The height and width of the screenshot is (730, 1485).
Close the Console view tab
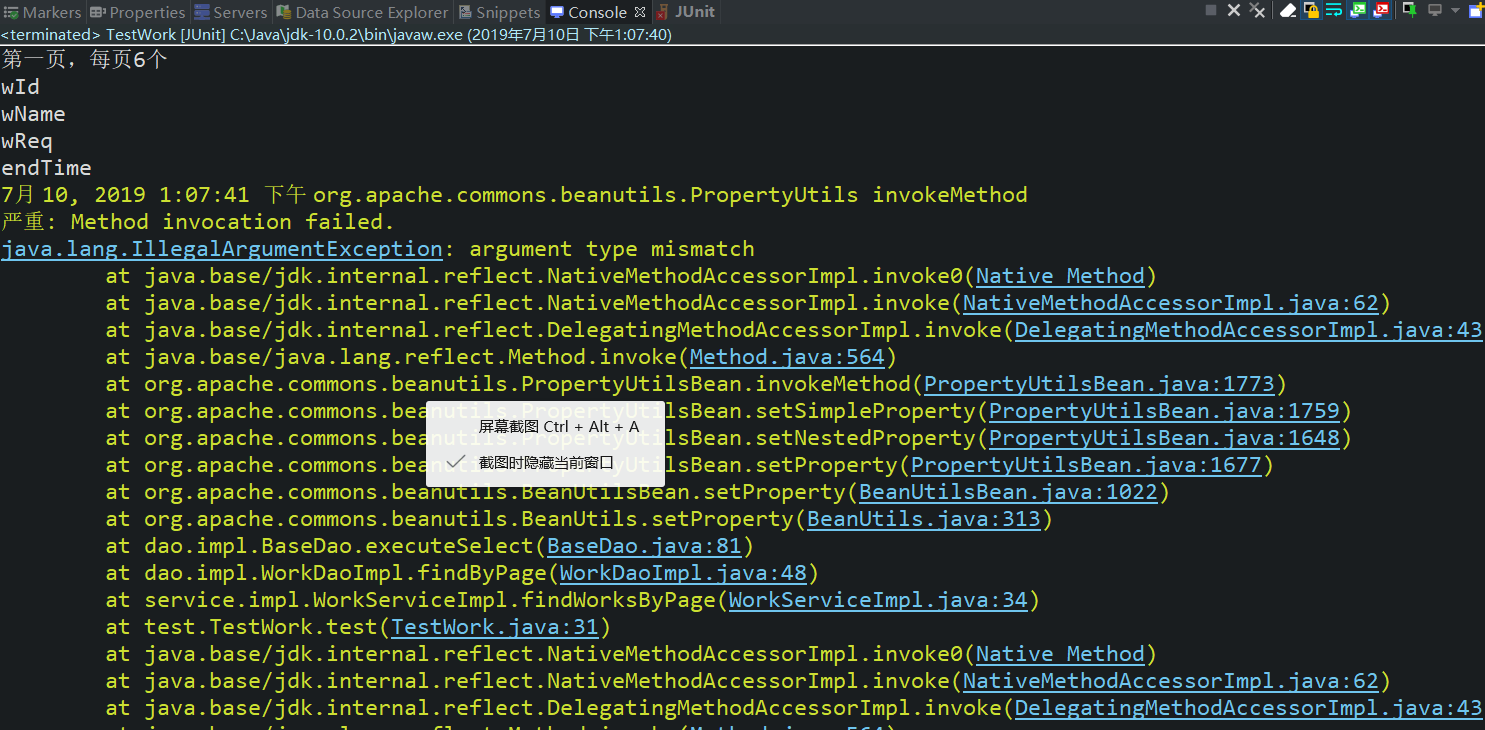pyautogui.click(x=640, y=12)
